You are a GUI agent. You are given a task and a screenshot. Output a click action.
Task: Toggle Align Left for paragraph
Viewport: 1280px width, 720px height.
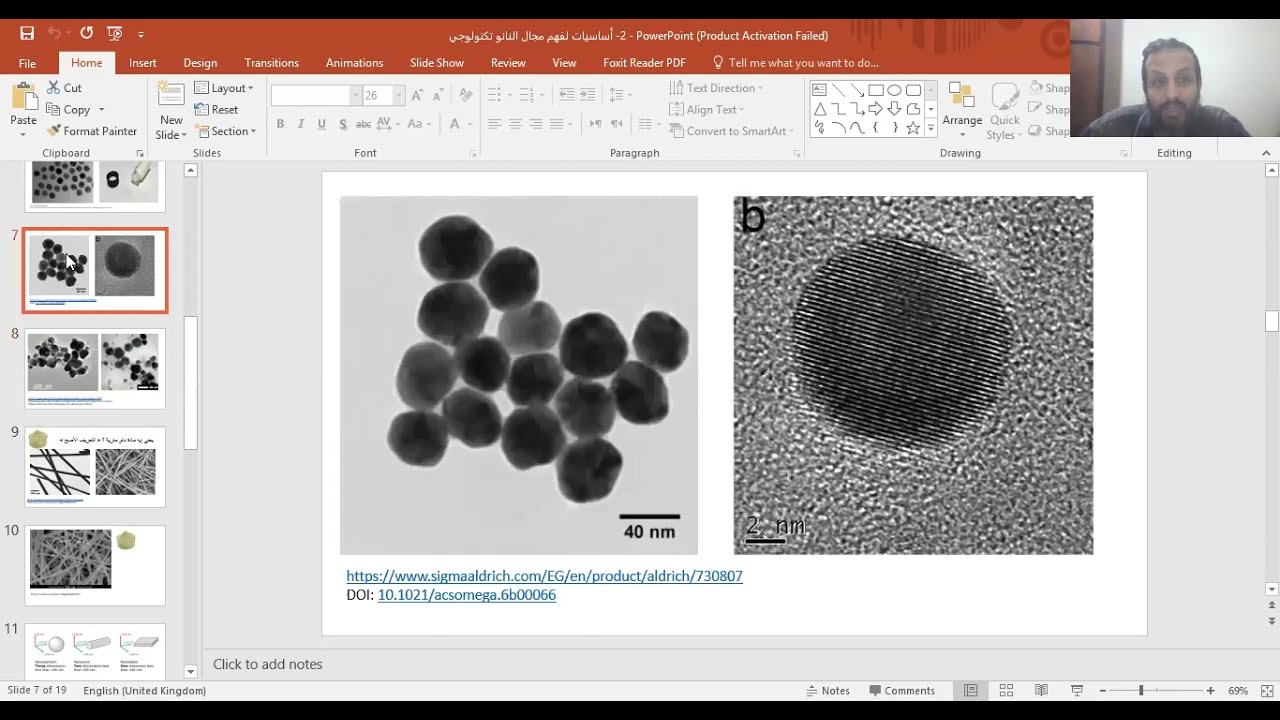(x=494, y=124)
